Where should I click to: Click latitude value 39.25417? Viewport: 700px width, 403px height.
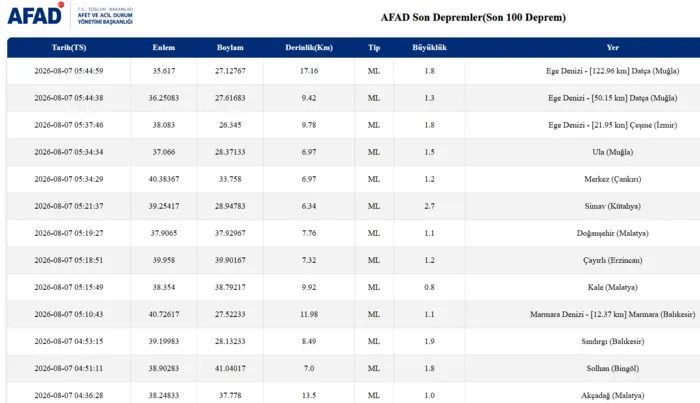click(164, 206)
